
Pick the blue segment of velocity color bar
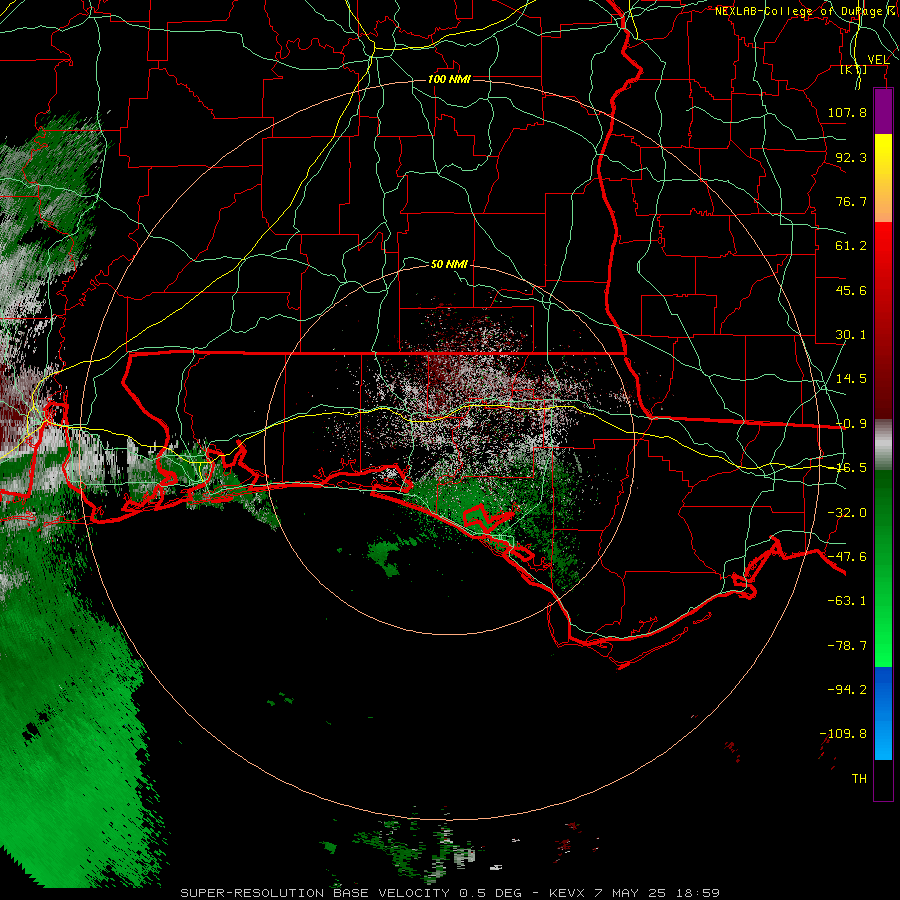(883, 713)
